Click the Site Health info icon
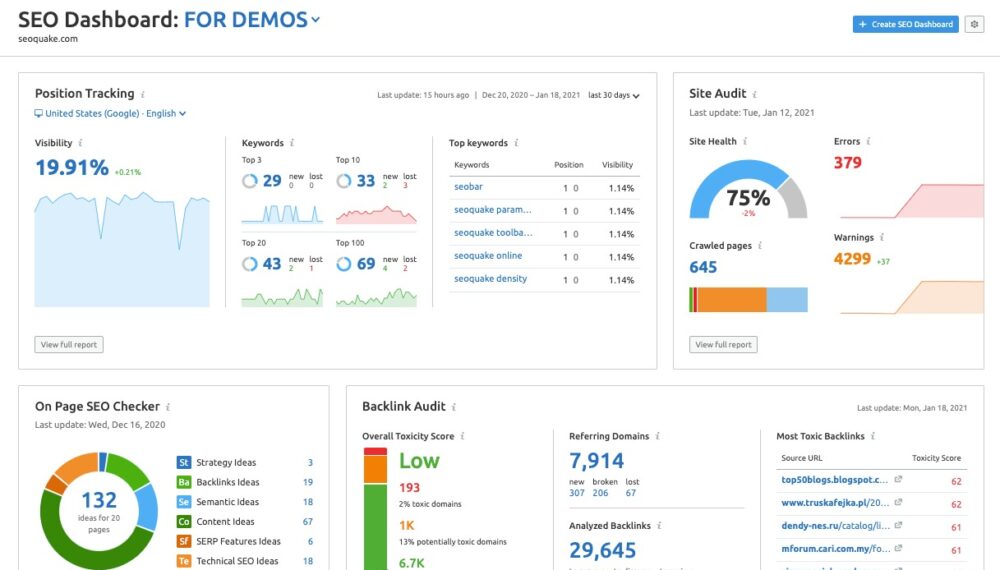The width and height of the screenshot is (1000, 570). coord(745,142)
